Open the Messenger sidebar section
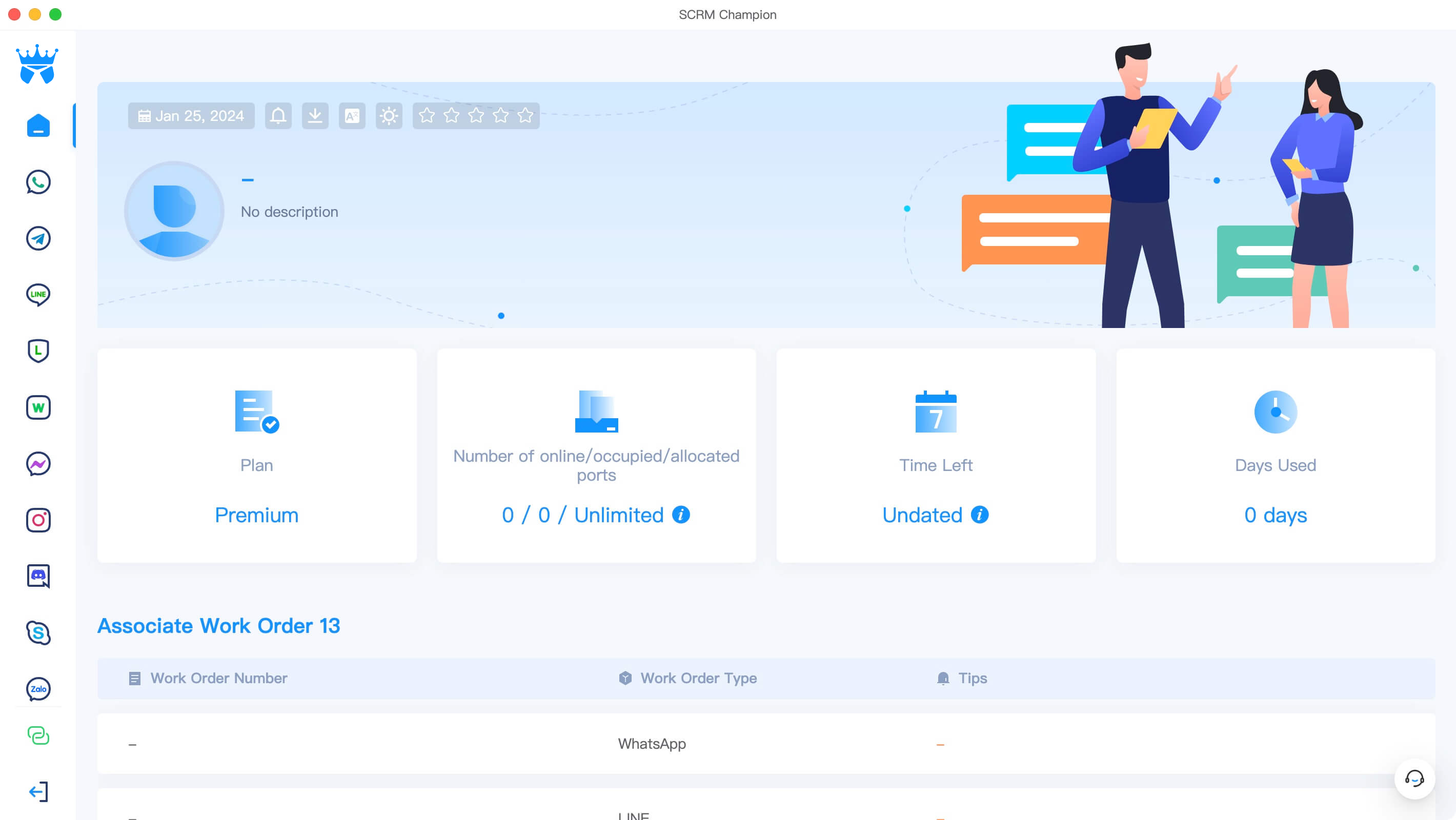This screenshot has height=820, width=1456. [38, 464]
